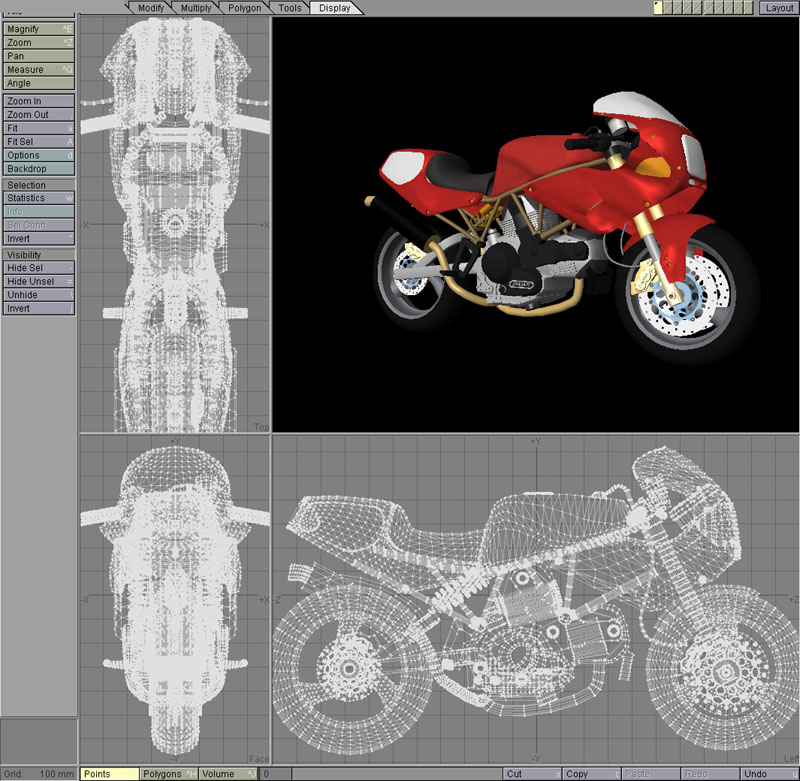This screenshot has width=800, height=781.
Task: Open the Multiply tab
Action: pyautogui.click(x=195, y=8)
